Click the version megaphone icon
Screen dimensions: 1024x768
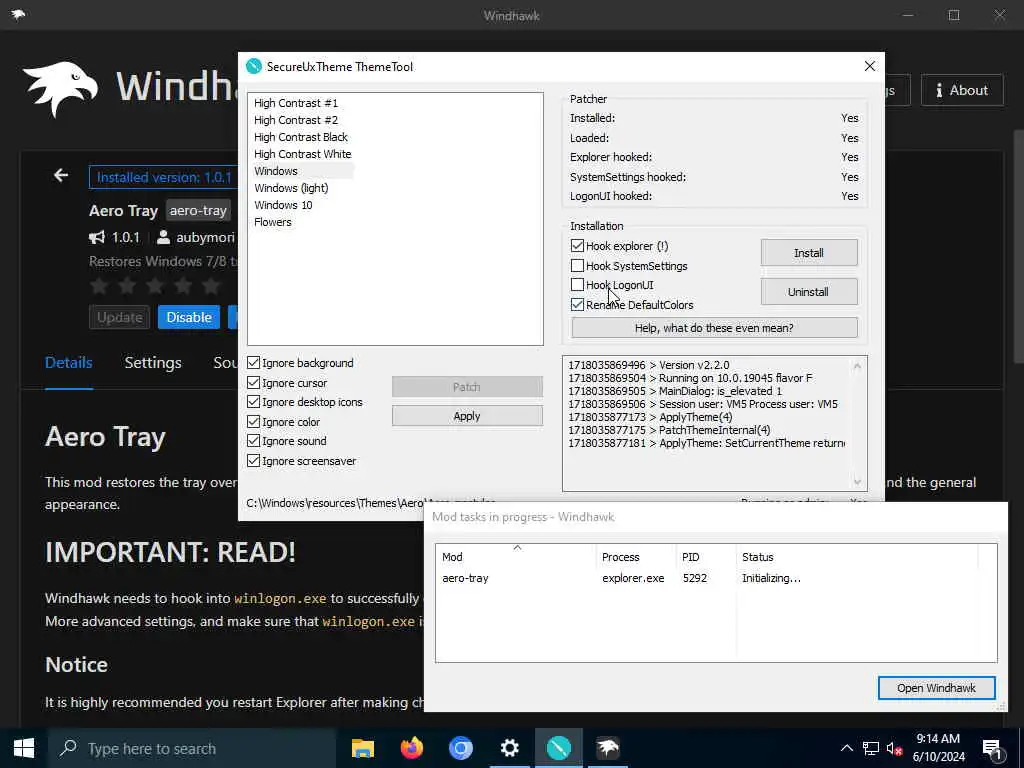tap(97, 237)
